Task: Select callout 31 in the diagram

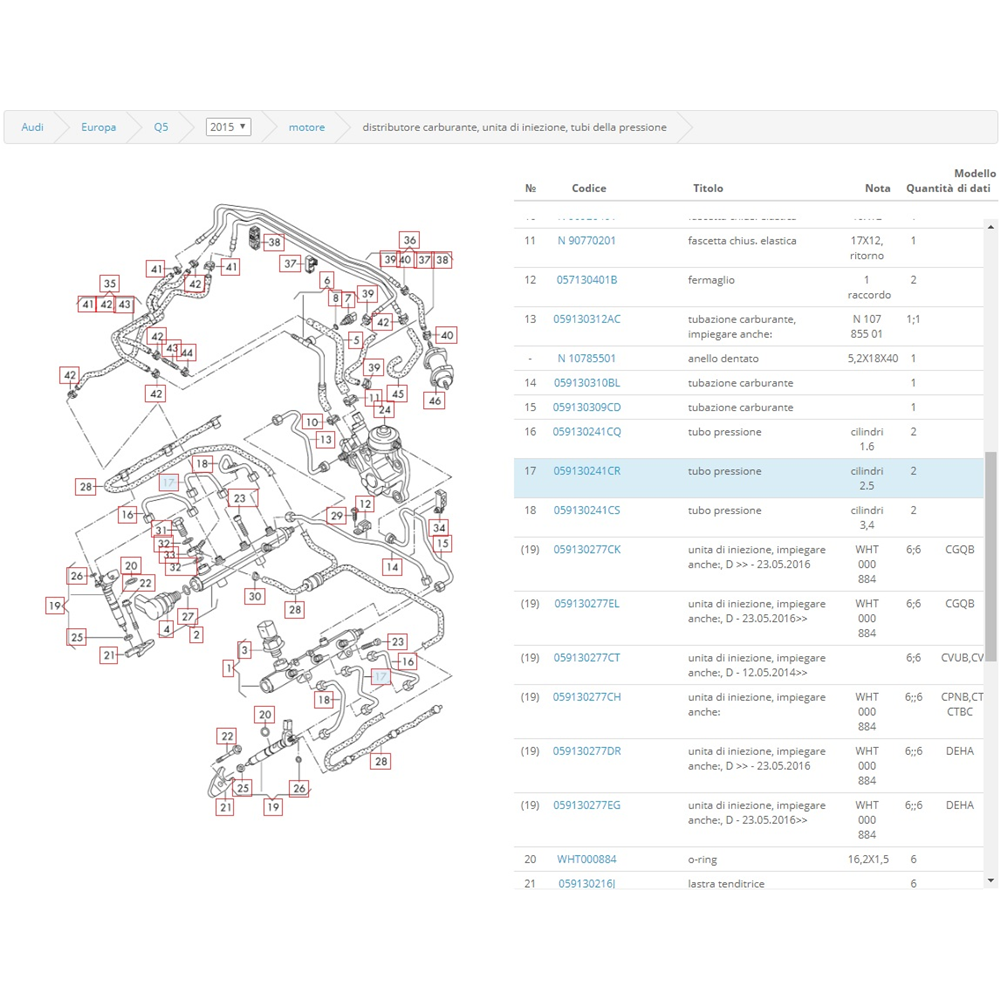Action: (x=161, y=529)
